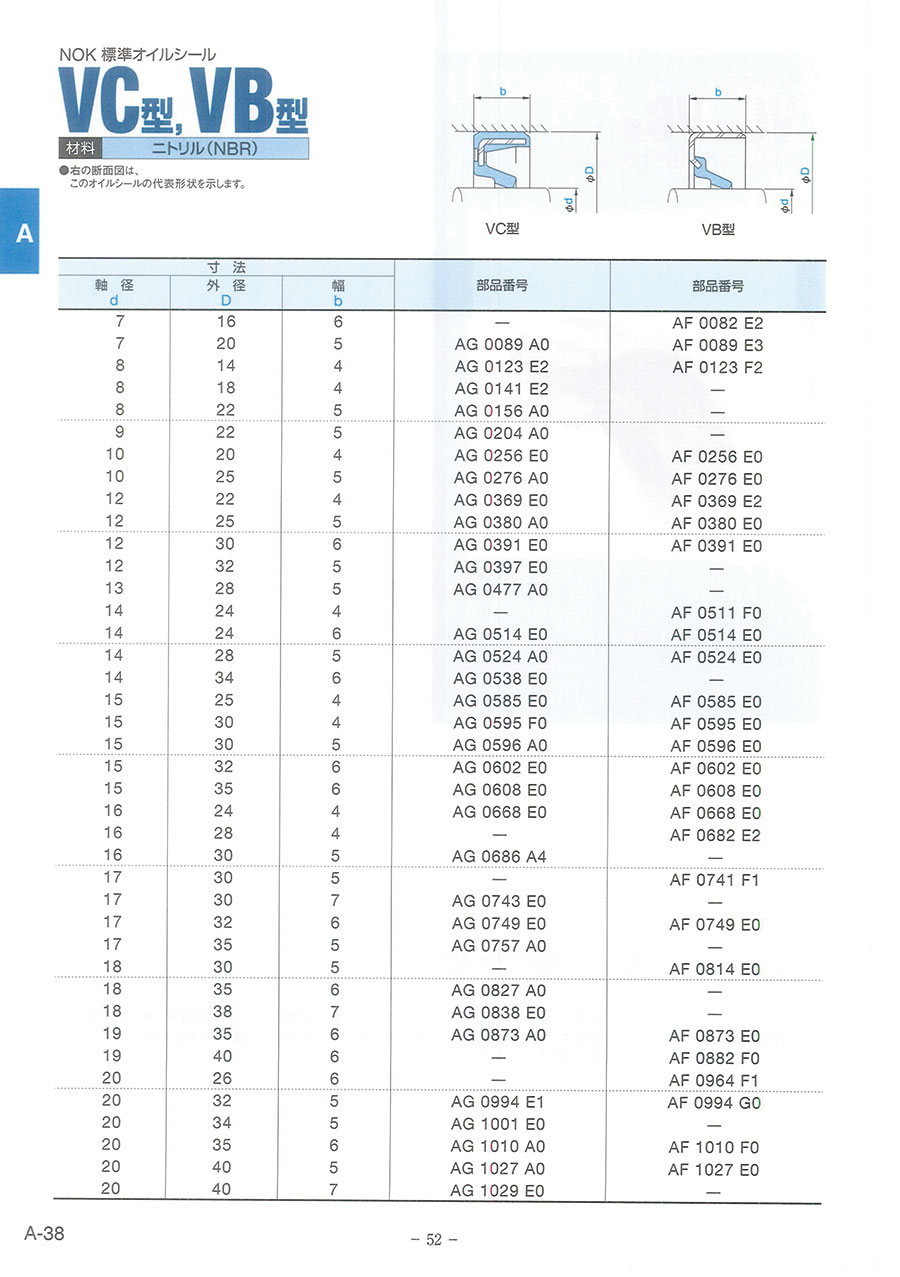
Task: Click part number AG 1029 E0
Action: 498,1191
